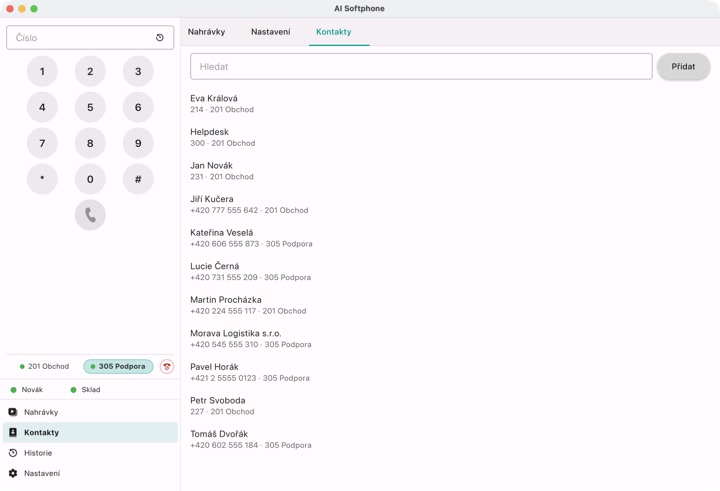Viewport: 720px width, 491px height.
Task: Dial digit 2 on the keypad
Action: point(90,71)
